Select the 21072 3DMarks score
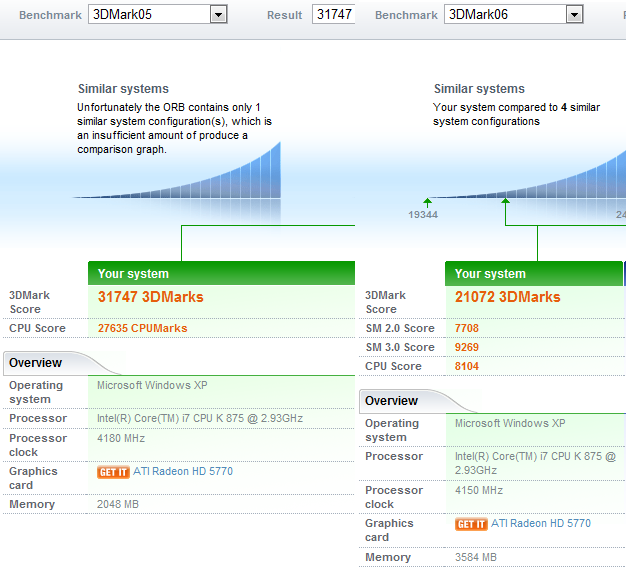Viewport: 628px width, 580px height. [x=507, y=297]
